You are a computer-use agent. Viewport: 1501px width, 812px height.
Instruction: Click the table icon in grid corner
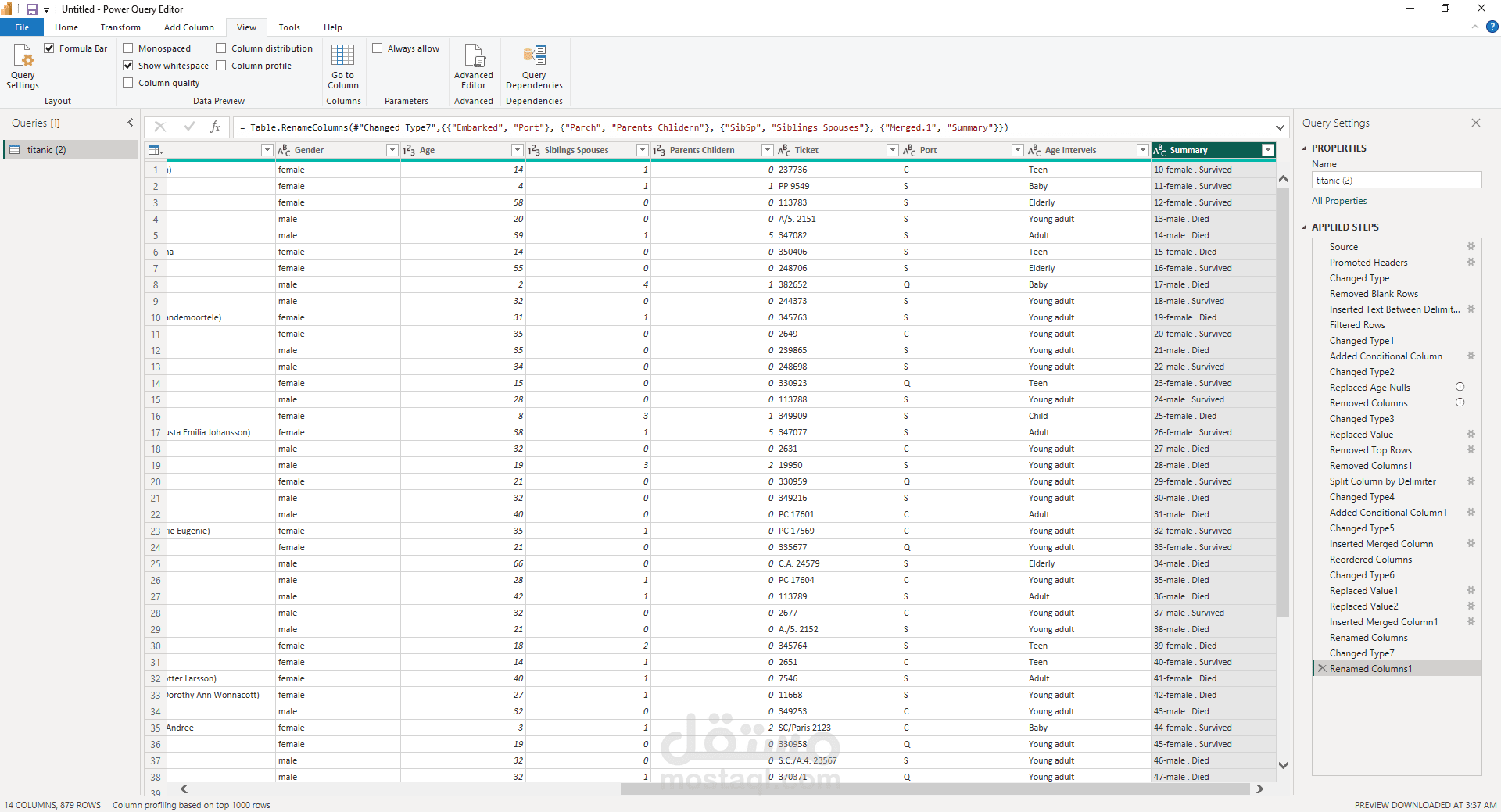click(x=155, y=150)
